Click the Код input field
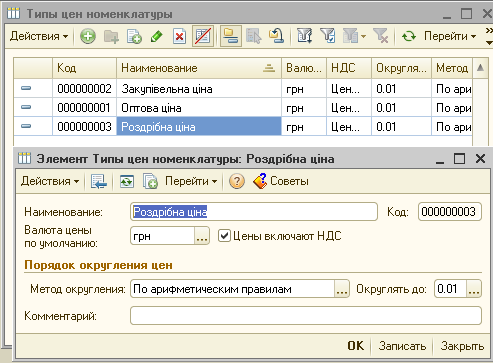 (450, 212)
